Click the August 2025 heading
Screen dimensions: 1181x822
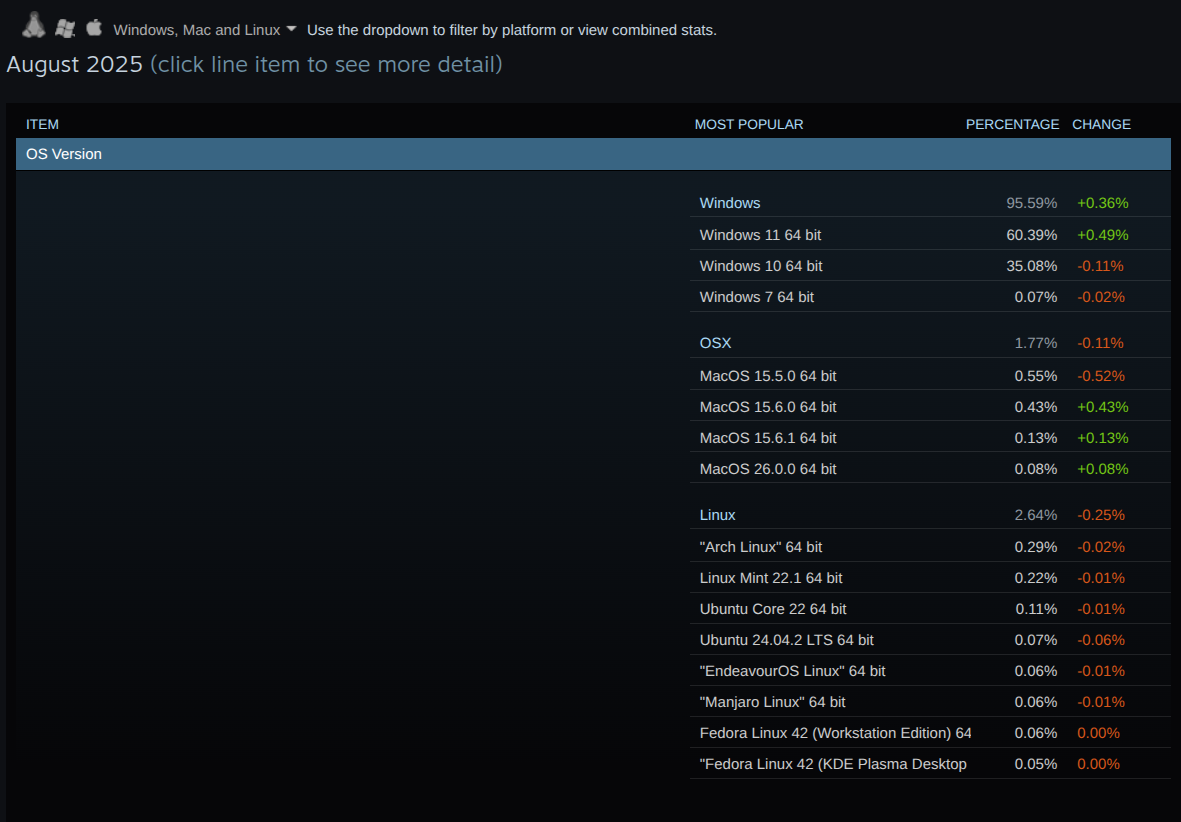point(75,64)
